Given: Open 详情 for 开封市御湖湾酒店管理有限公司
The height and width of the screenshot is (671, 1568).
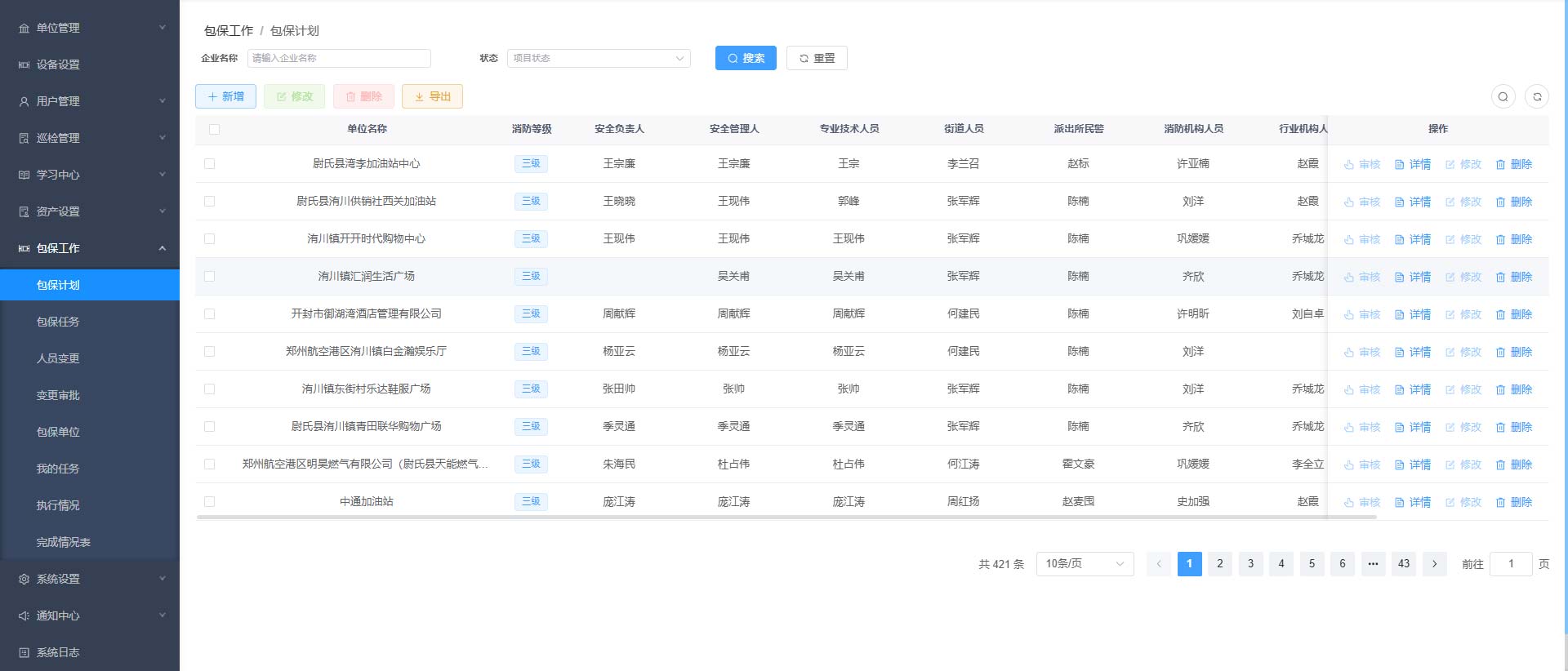Looking at the screenshot, I should point(1413,315).
